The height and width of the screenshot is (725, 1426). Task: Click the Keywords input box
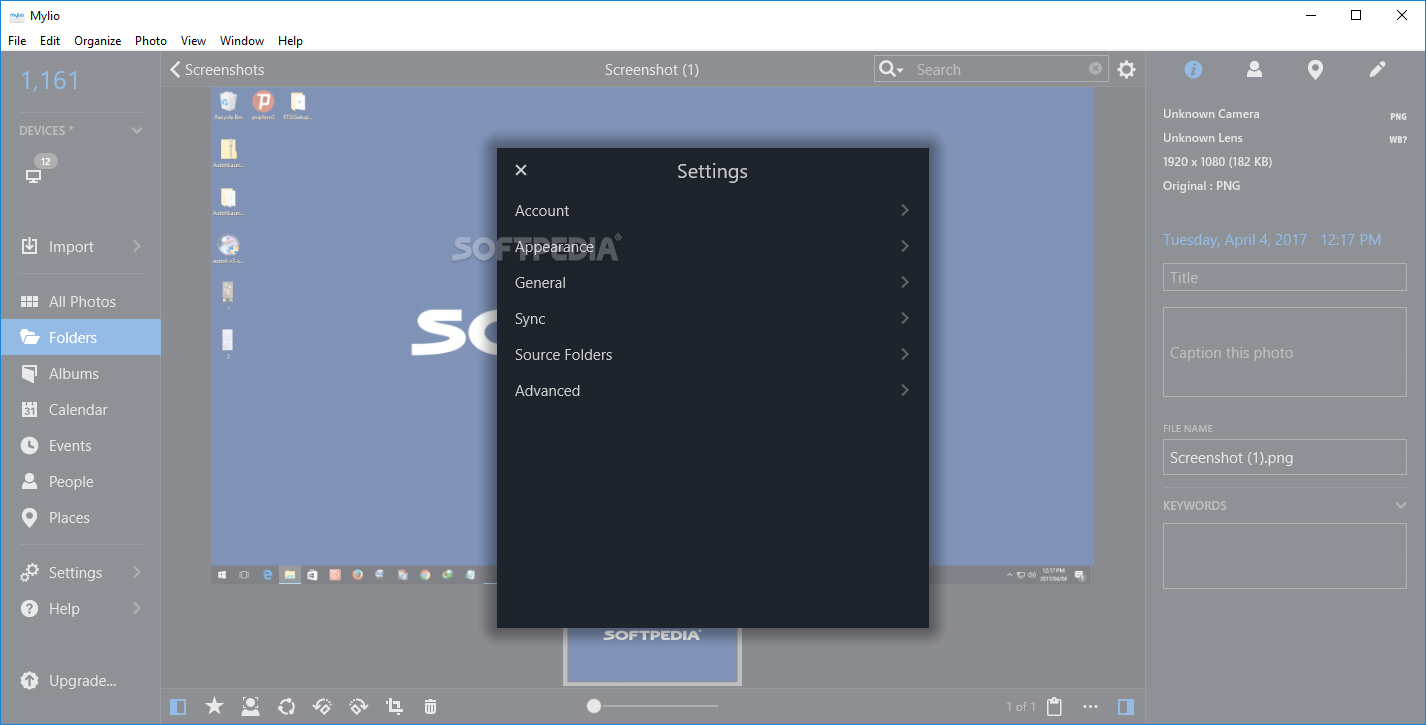pyautogui.click(x=1285, y=556)
